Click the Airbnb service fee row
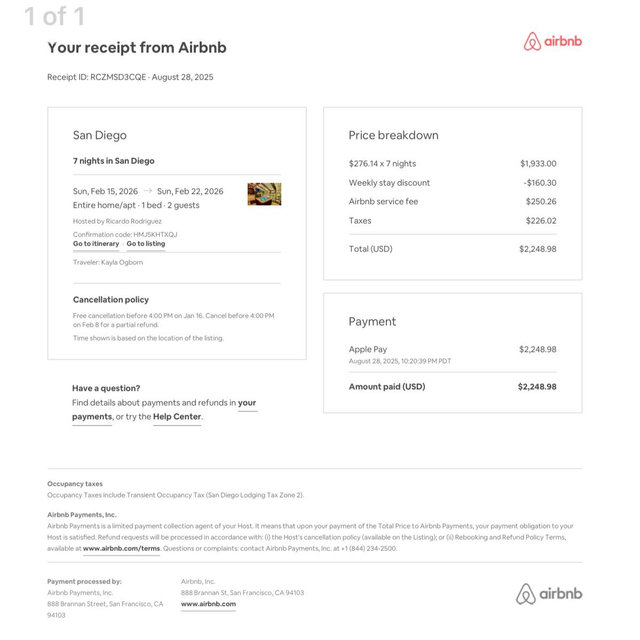The image size is (640, 640). click(x=452, y=202)
